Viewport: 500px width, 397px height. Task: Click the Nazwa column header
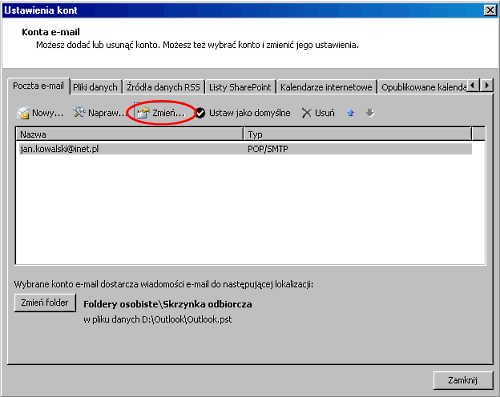pos(130,134)
